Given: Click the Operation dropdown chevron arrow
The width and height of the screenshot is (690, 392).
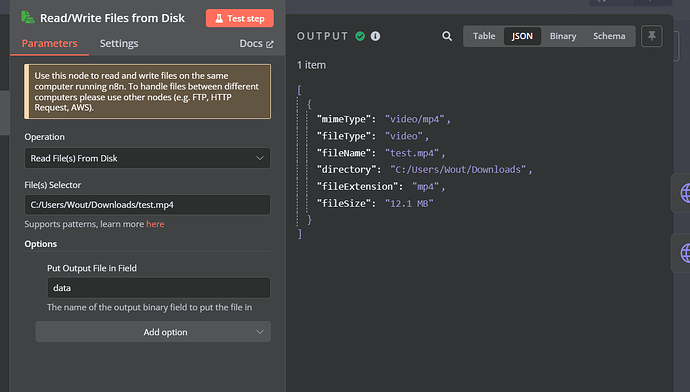Looking at the screenshot, I should coord(260,158).
